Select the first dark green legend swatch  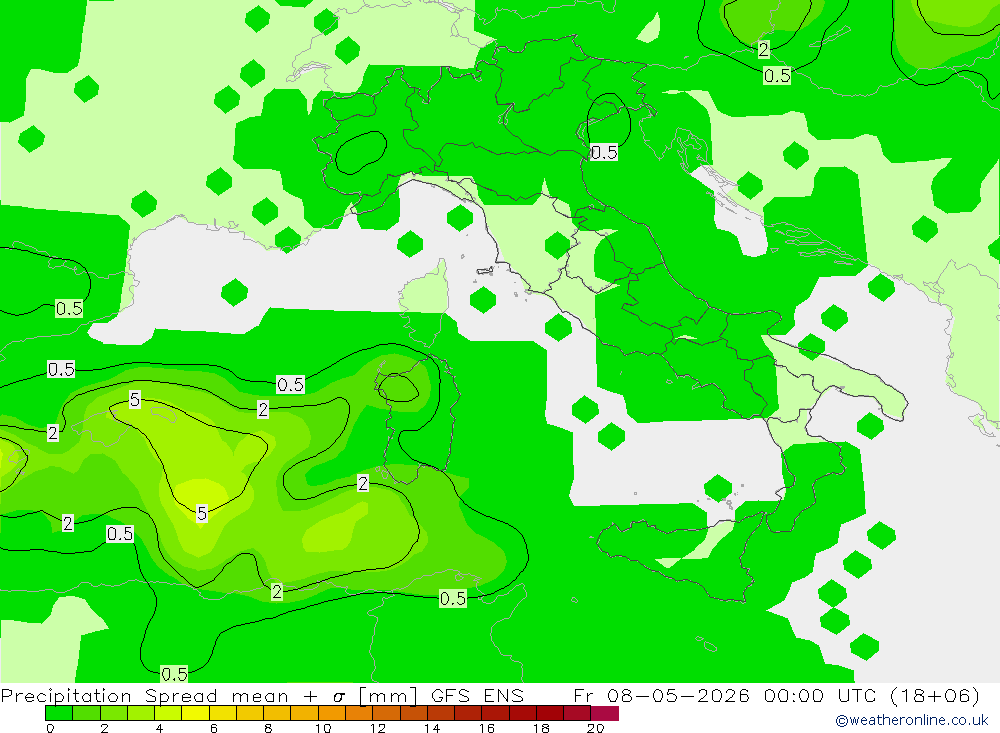tap(59, 713)
